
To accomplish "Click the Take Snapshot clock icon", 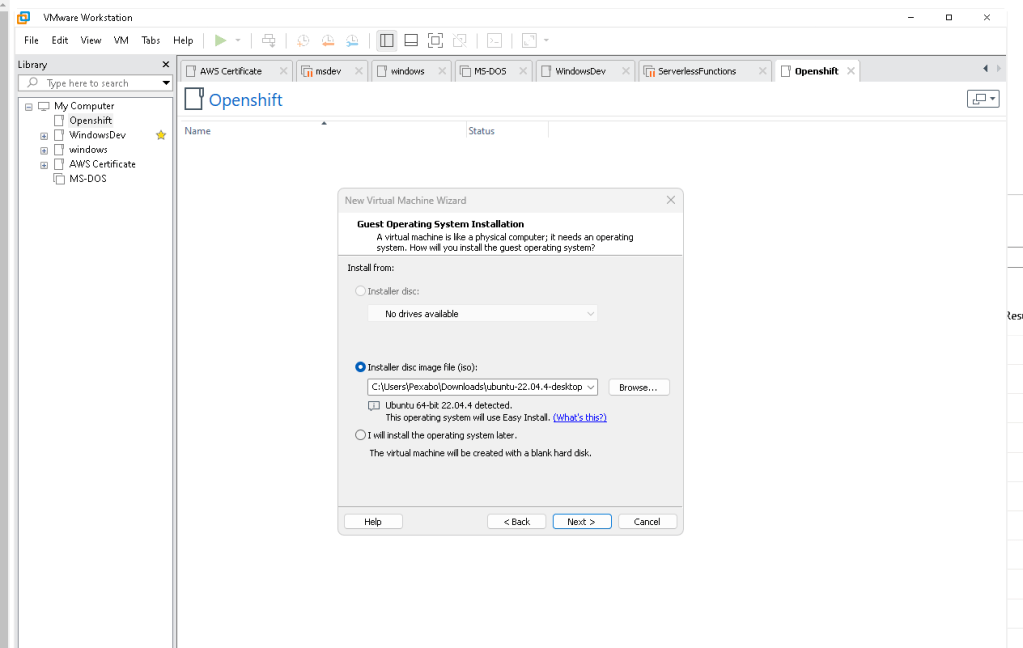I will (x=303, y=40).
